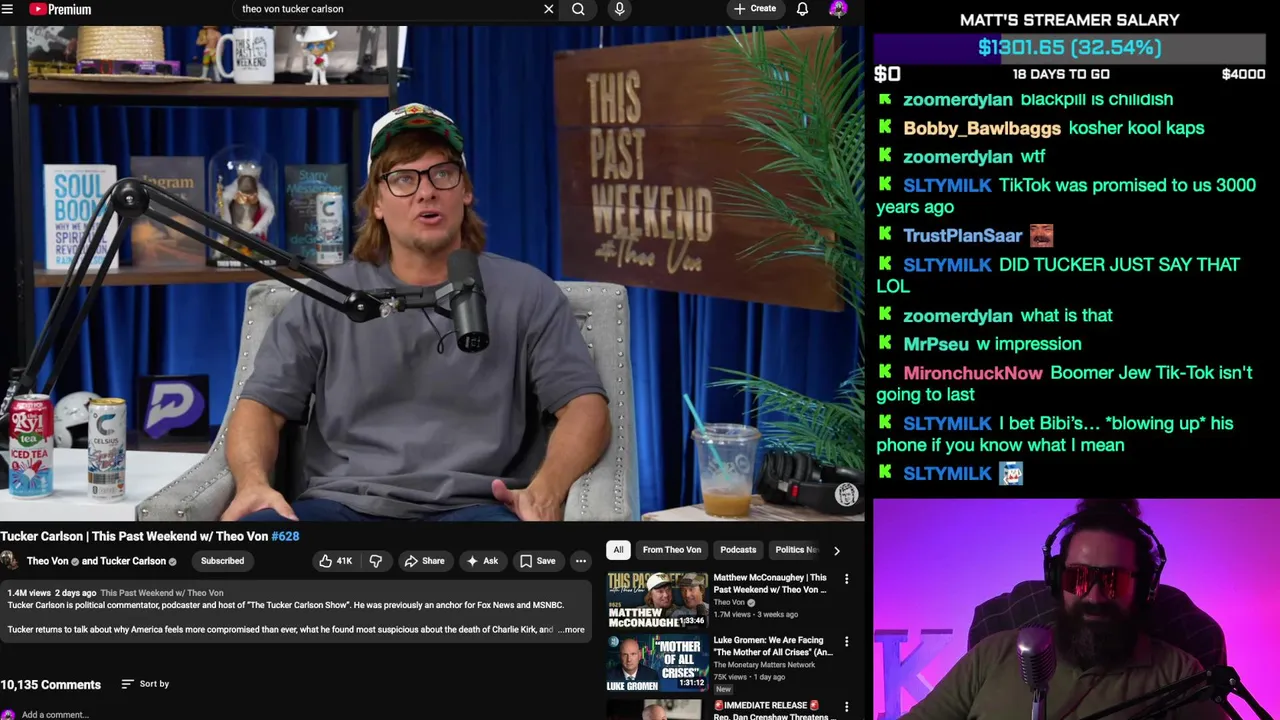Screen dimensions: 1280x720
Task: Open the YouTube Premium home logo
Action: (59, 9)
